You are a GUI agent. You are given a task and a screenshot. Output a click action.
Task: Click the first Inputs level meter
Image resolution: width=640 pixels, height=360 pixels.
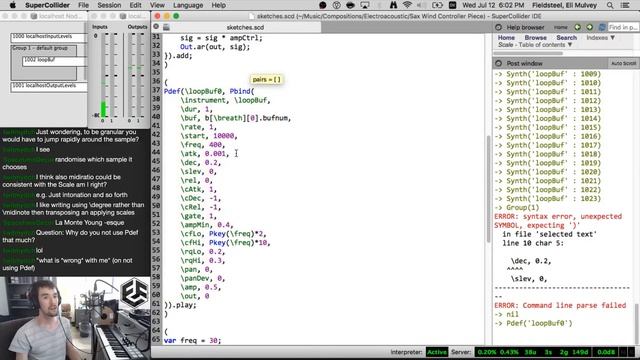104,76
